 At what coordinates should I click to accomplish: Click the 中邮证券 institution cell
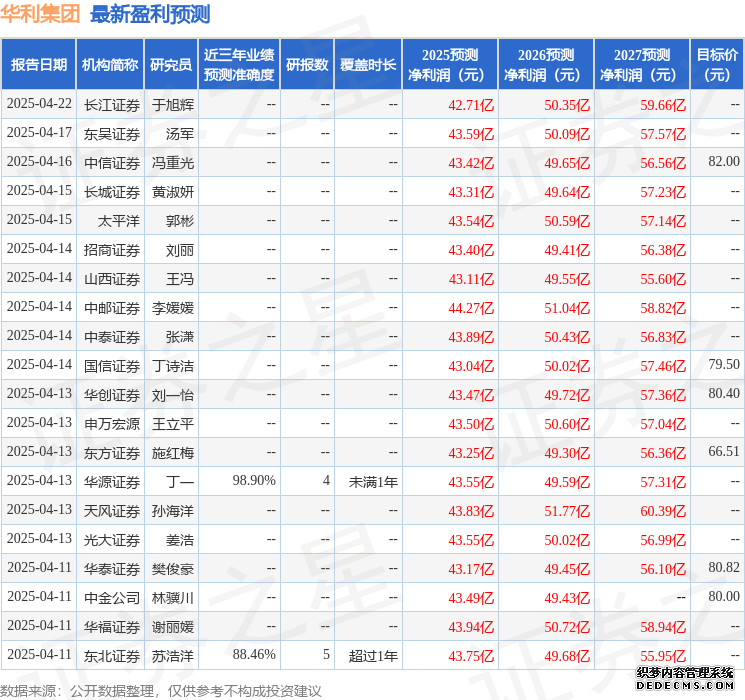pyautogui.click(x=112, y=308)
